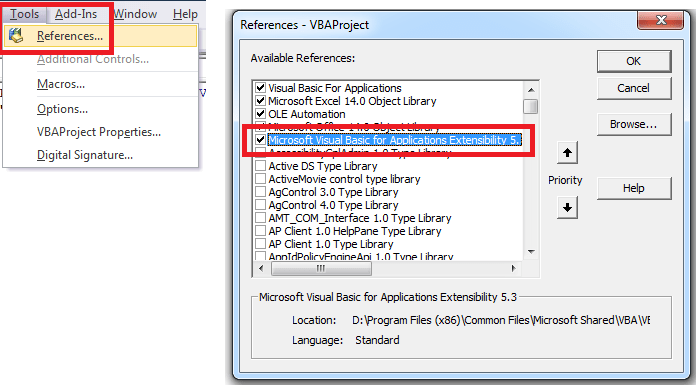698x385 pixels.
Task: Open the Help menu
Action: tap(185, 14)
